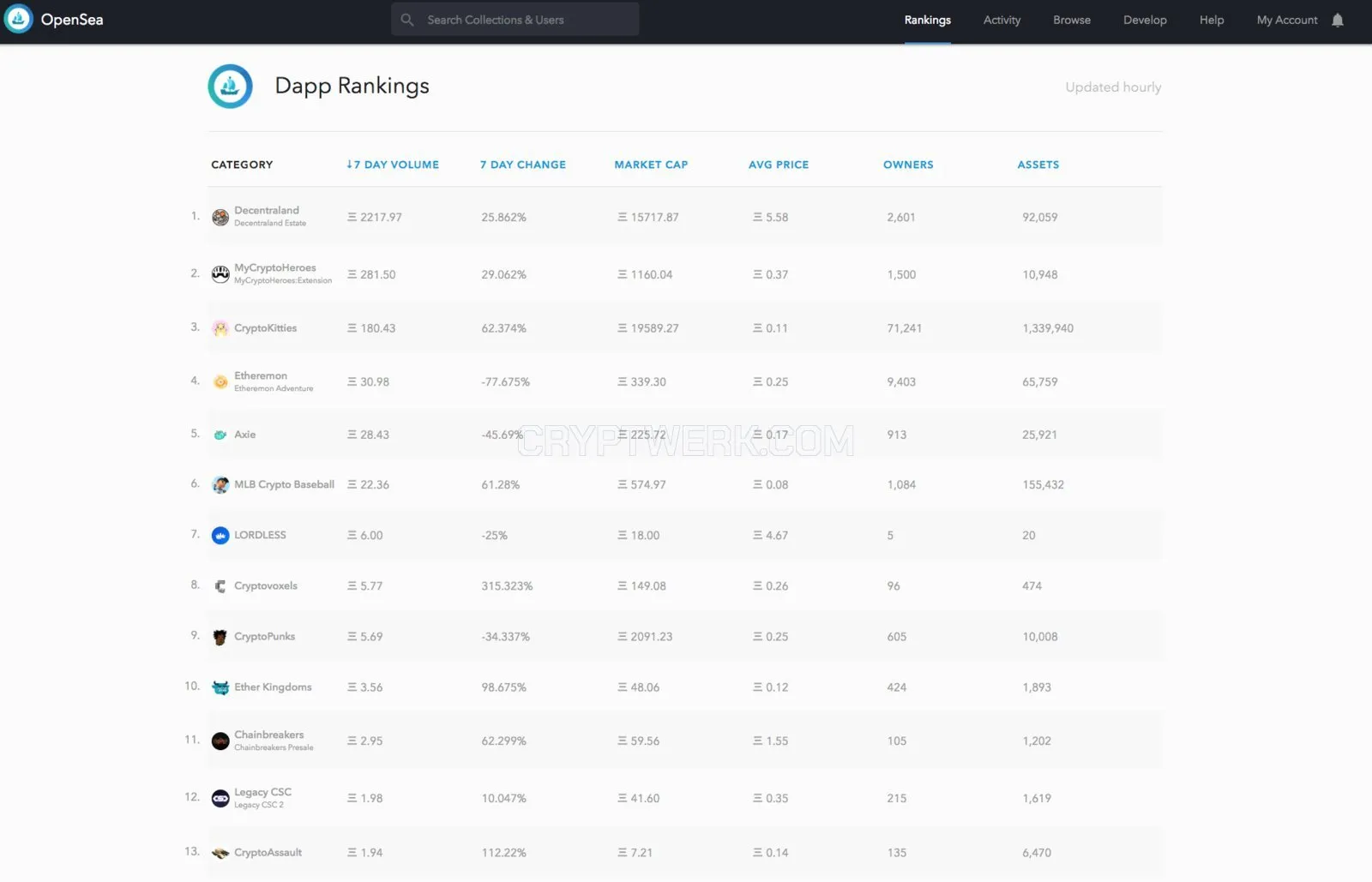Open the Axie collection link

coord(245,435)
